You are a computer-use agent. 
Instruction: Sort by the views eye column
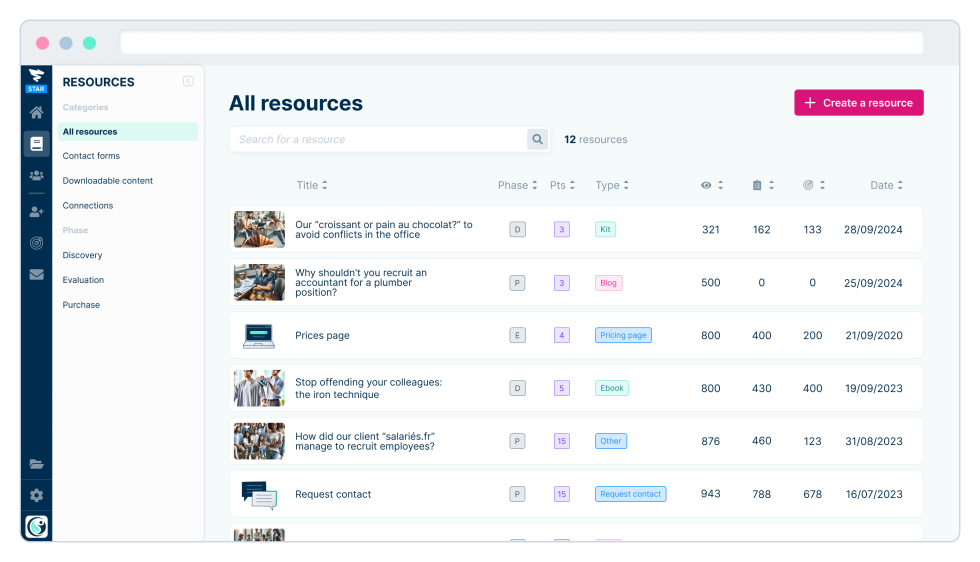712,185
